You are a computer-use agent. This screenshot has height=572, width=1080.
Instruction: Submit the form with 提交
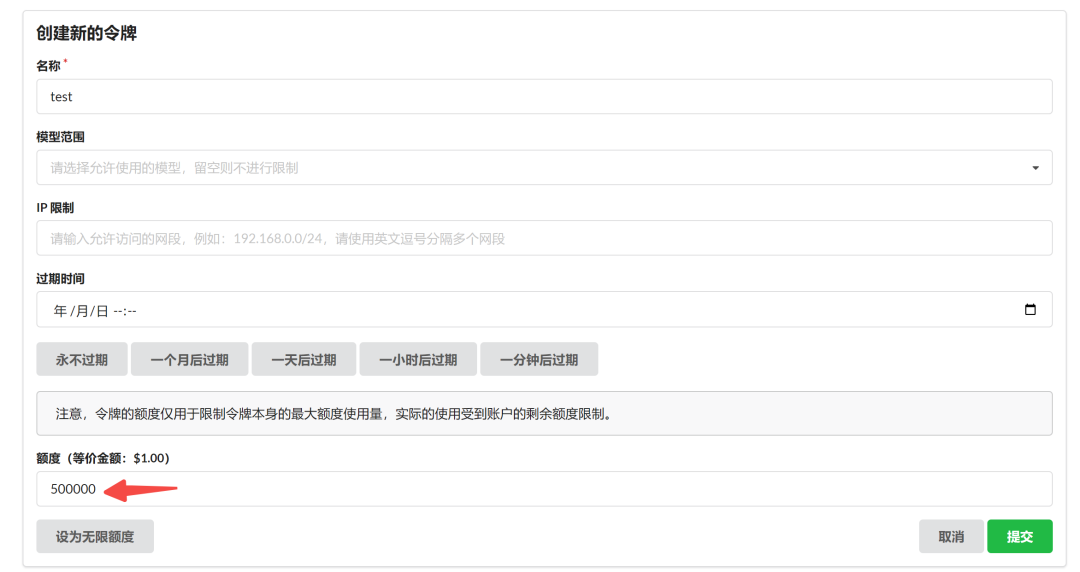[1019, 536]
